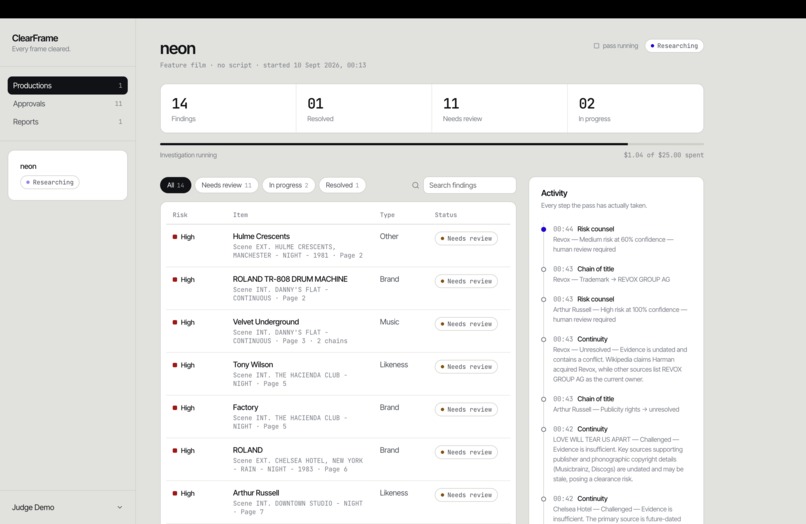Click the 11 Needs review stat card
The height and width of the screenshot is (524, 806).
500,109
